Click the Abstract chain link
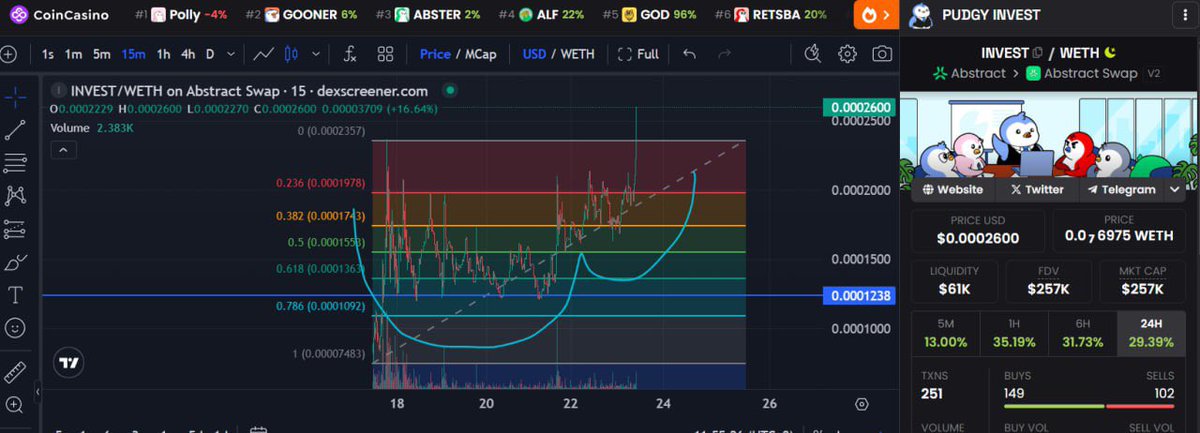The image size is (1200, 433). coord(969,73)
